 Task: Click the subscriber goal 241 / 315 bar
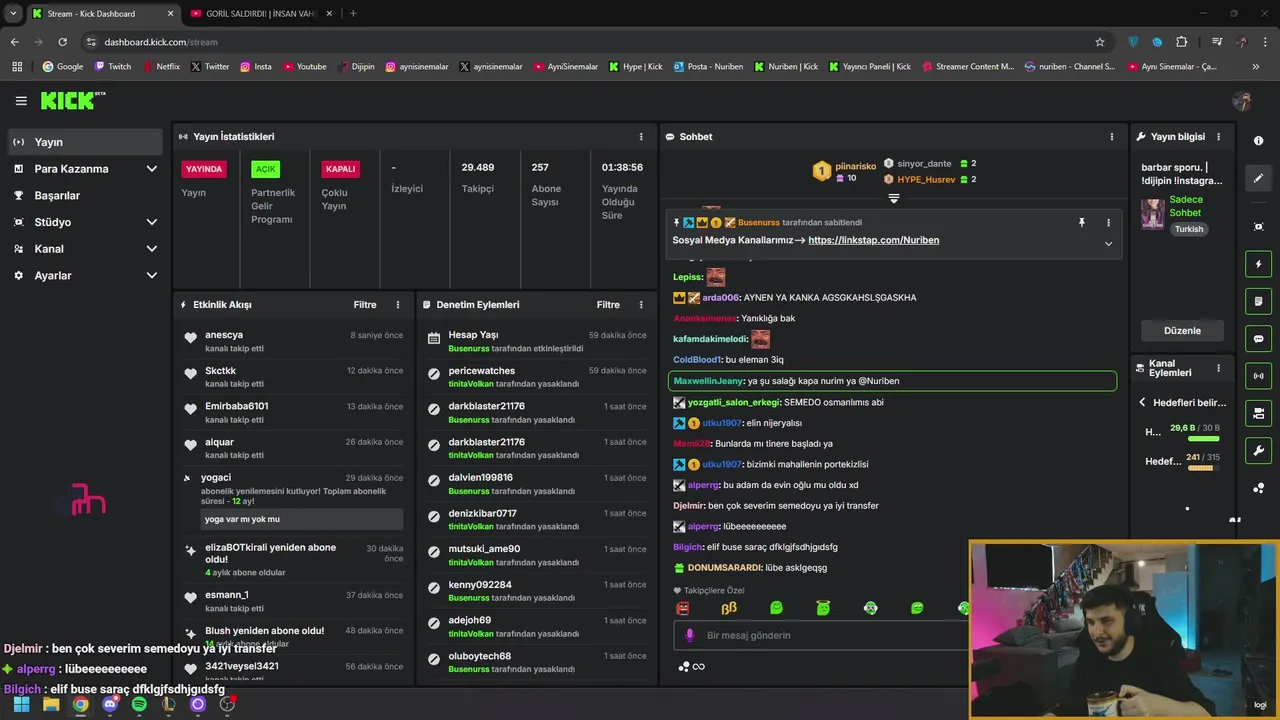(x=1203, y=467)
